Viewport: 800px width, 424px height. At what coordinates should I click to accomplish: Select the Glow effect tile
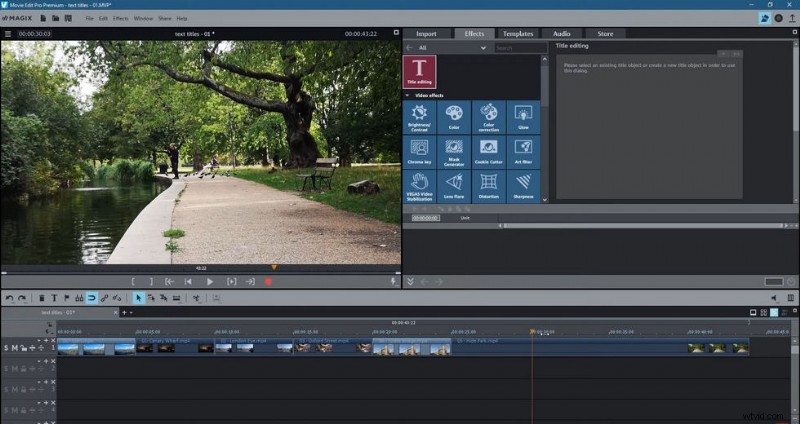point(523,117)
